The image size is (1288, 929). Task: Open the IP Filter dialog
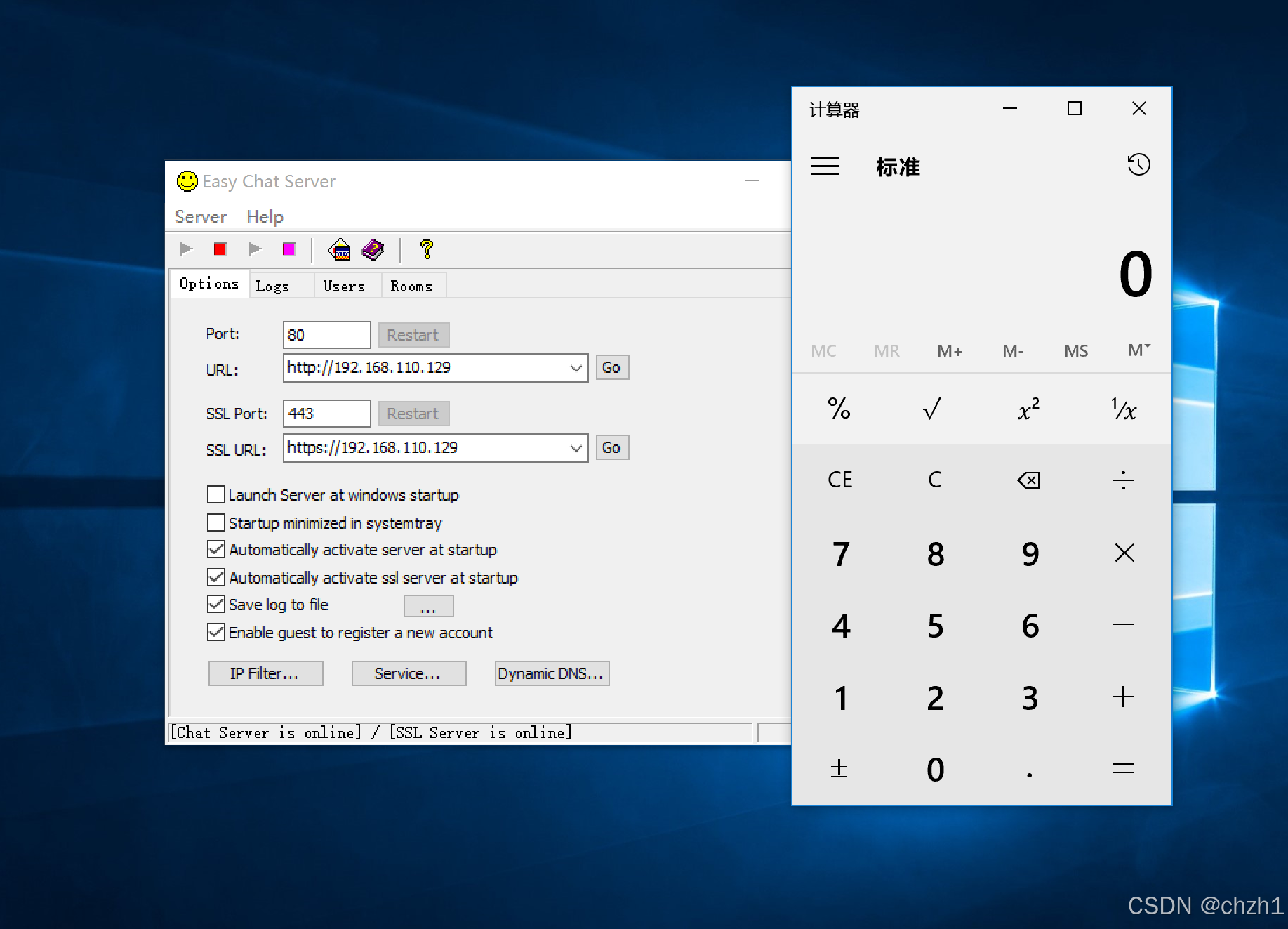click(265, 673)
